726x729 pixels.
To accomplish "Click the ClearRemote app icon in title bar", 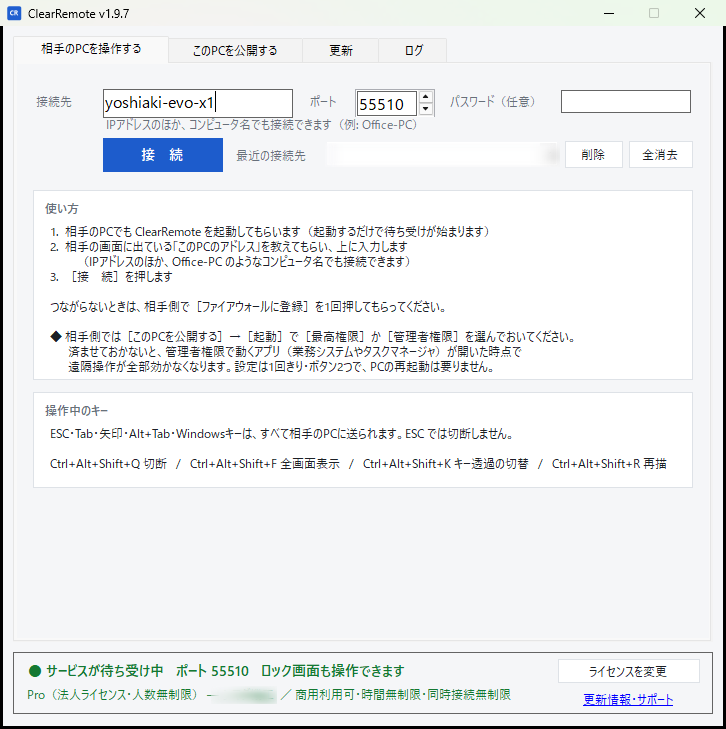I will 14,13.
